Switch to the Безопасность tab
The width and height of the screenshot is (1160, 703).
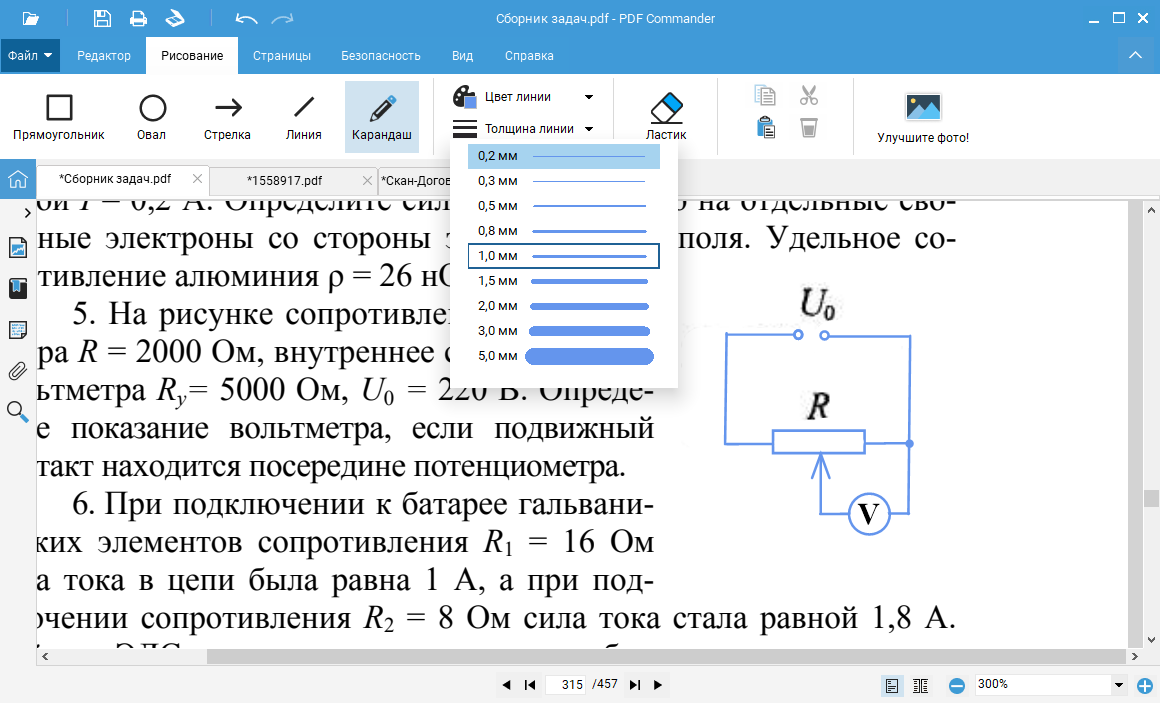point(380,56)
